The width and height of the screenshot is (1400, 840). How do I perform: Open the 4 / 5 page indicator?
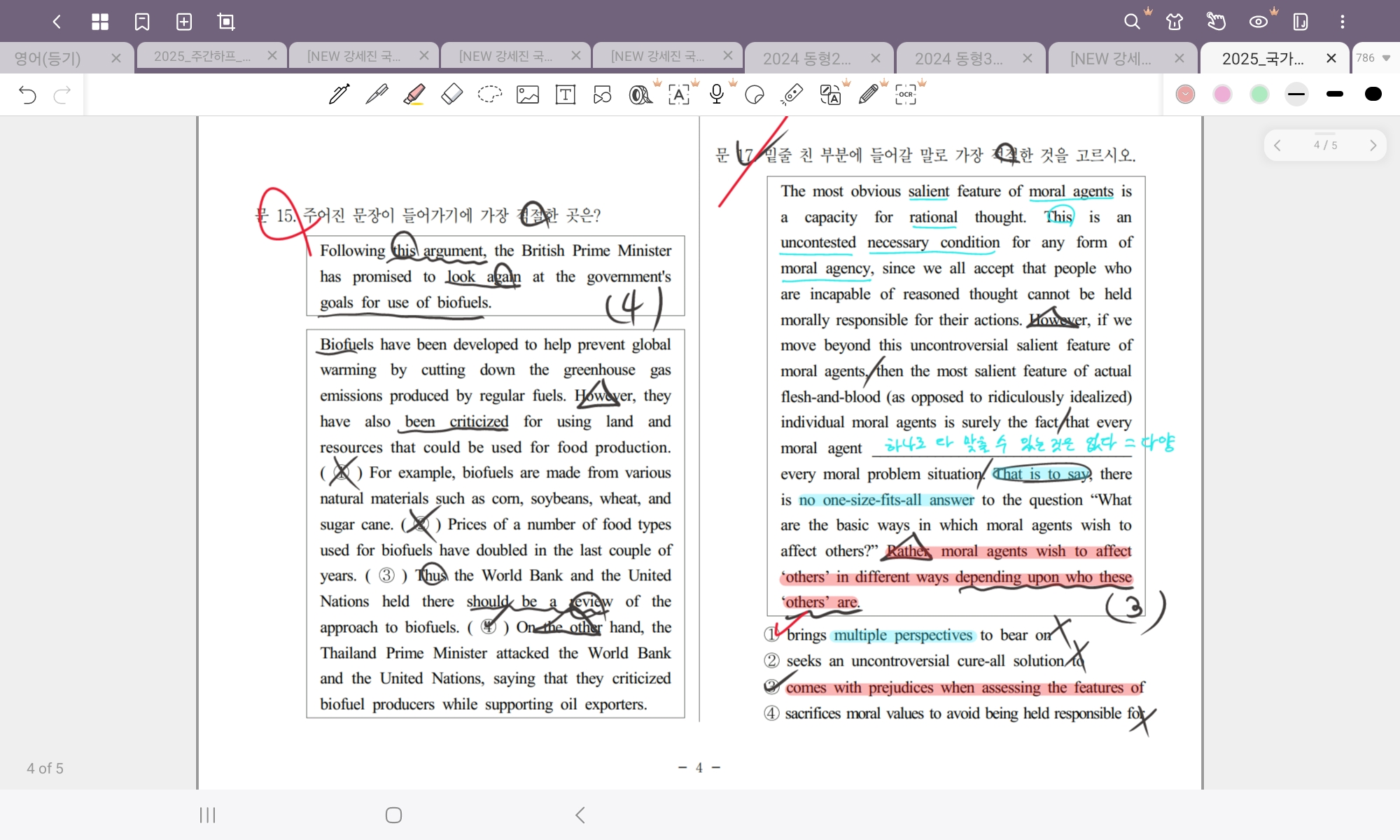point(1325,145)
